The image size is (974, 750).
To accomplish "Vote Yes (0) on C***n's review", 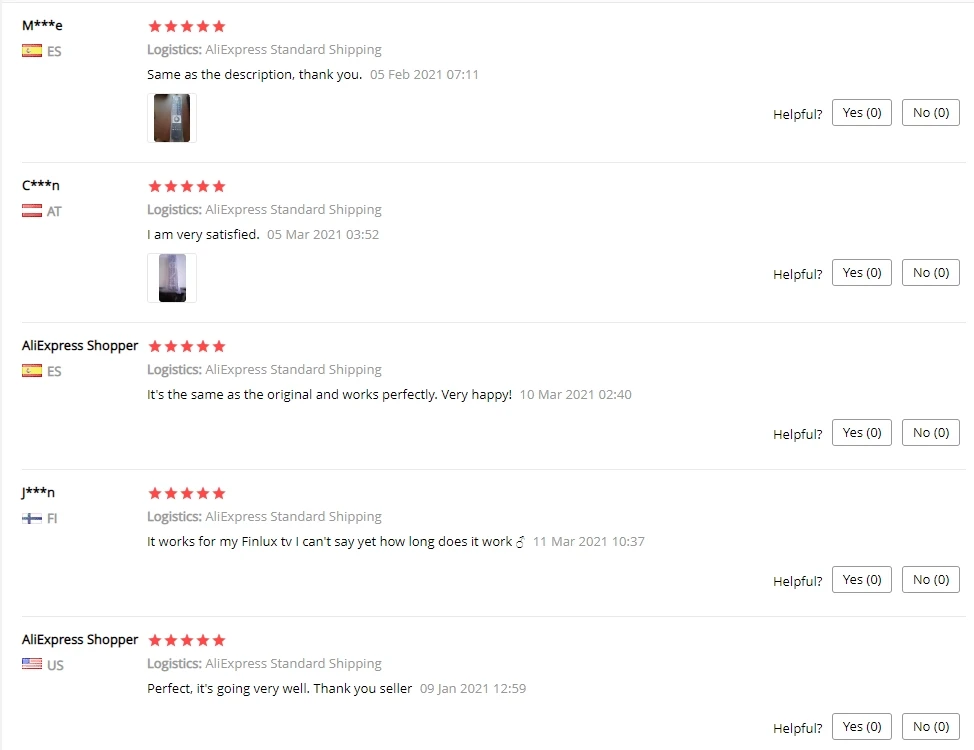I will click(862, 273).
